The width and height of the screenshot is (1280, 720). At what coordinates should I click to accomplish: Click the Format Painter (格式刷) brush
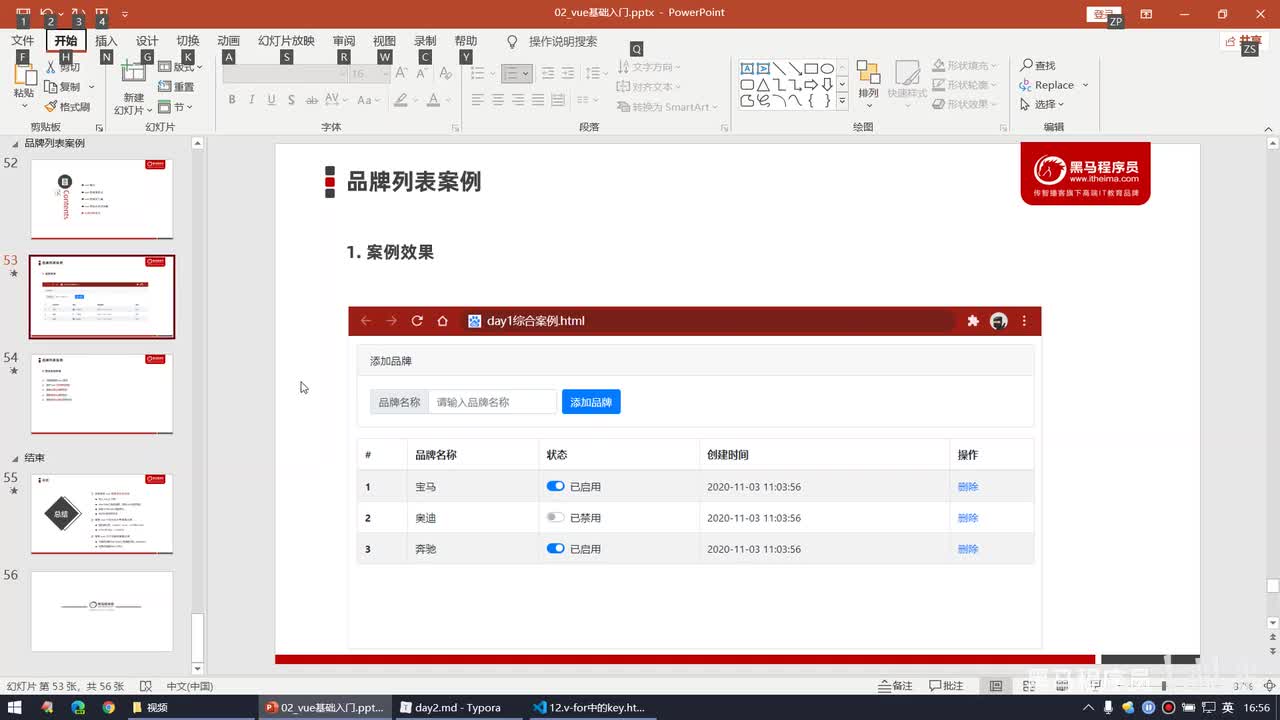pyautogui.click(x=67, y=107)
